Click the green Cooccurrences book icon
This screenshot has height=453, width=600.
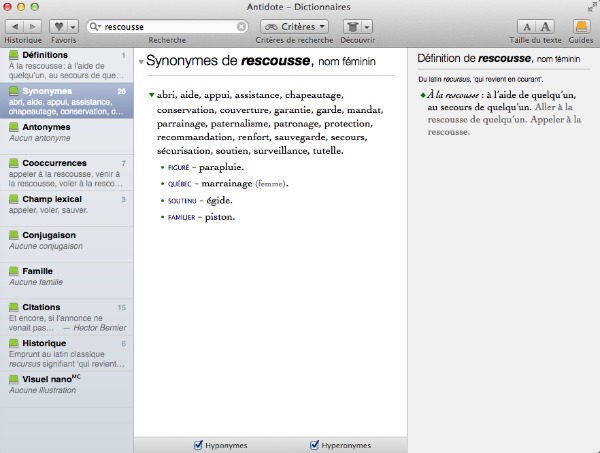pos(14,163)
